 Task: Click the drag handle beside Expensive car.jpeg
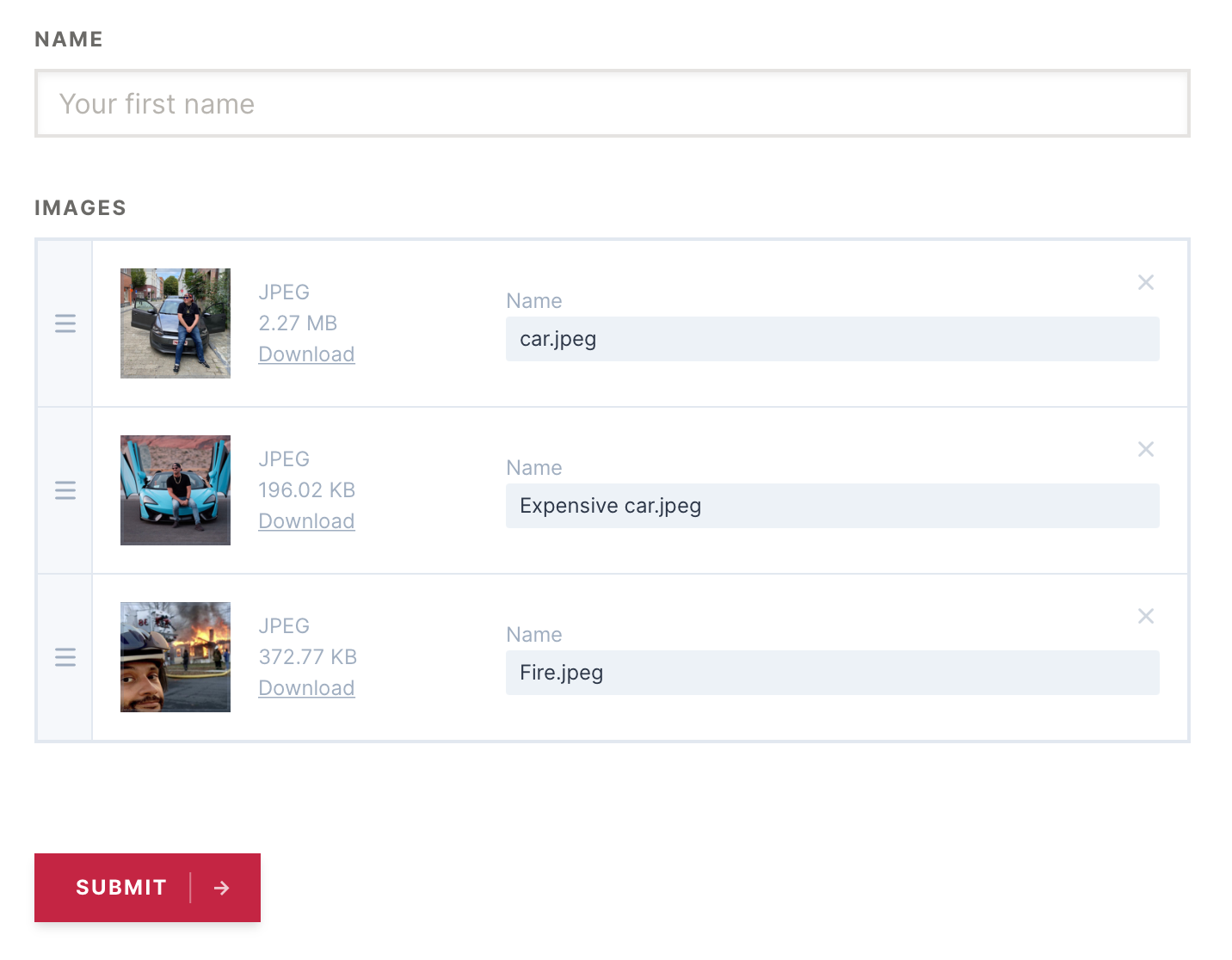click(65, 489)
